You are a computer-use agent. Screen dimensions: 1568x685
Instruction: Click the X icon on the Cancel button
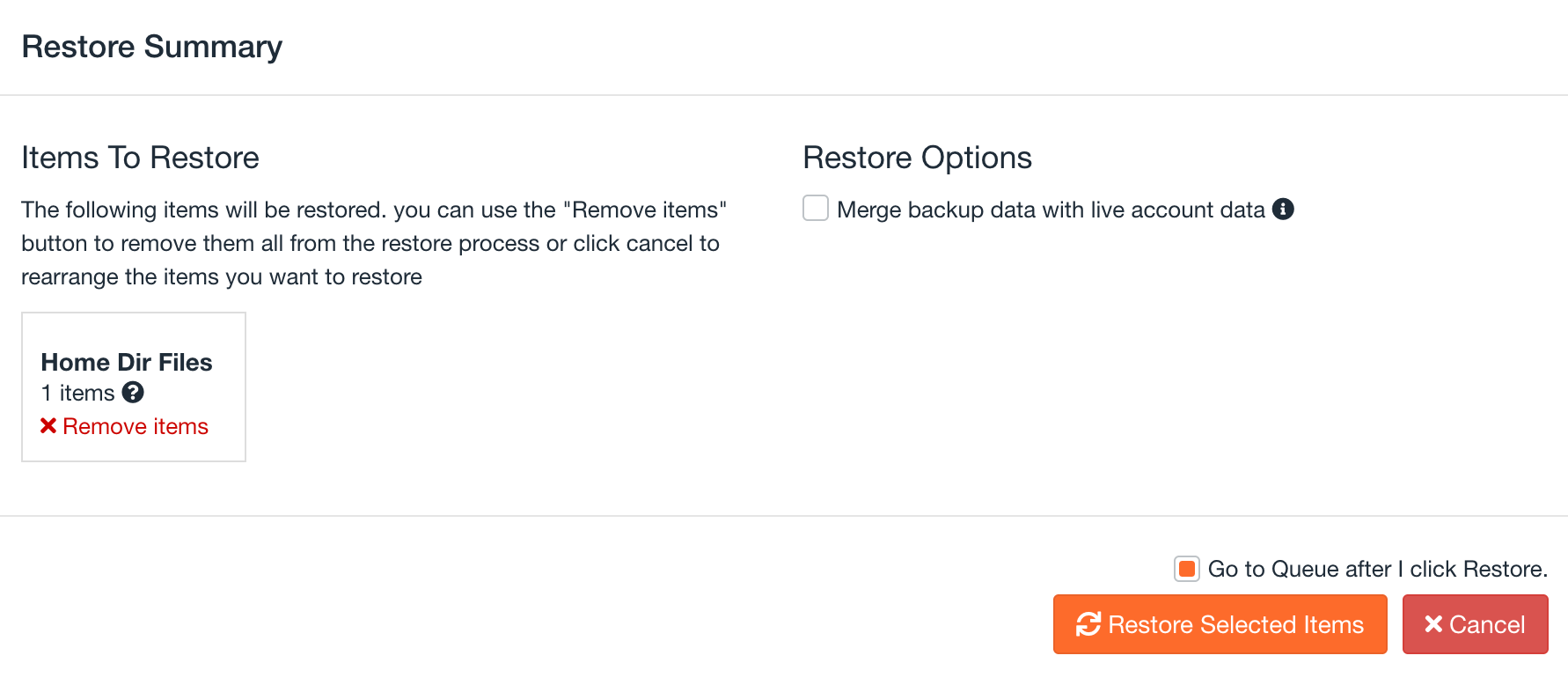pos(1433,624)
